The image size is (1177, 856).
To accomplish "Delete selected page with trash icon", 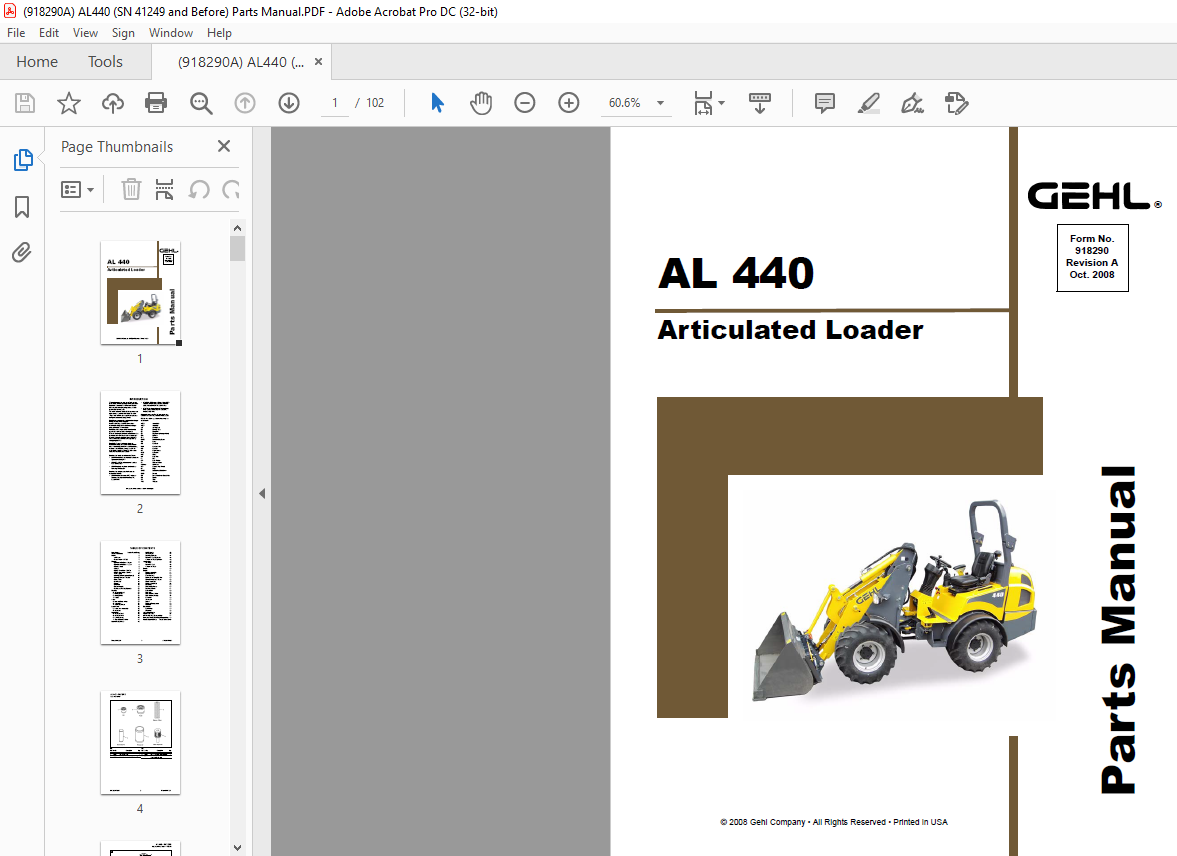I will [x=131, y=189].
